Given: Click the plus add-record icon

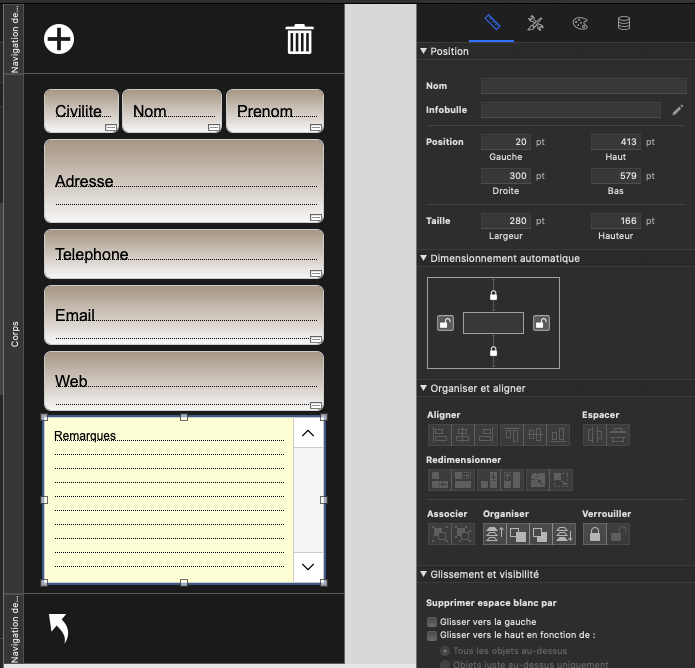Looking at the screenshot, I should point(60,39).
